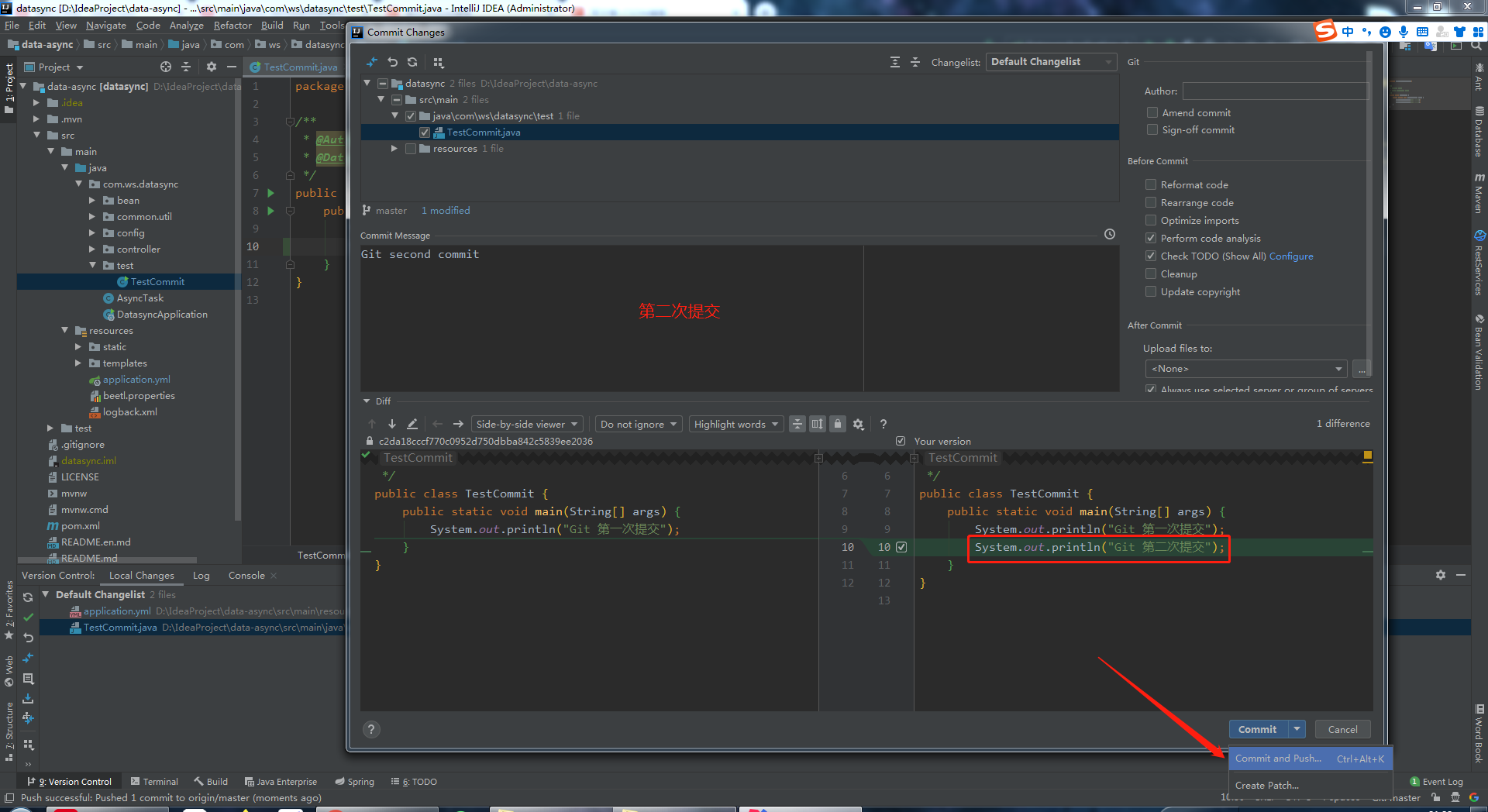The image size is (1488, 812).
Task: Select the Refresh Changes icon in Version Control toolbar
Action: (x=27, y=597)
